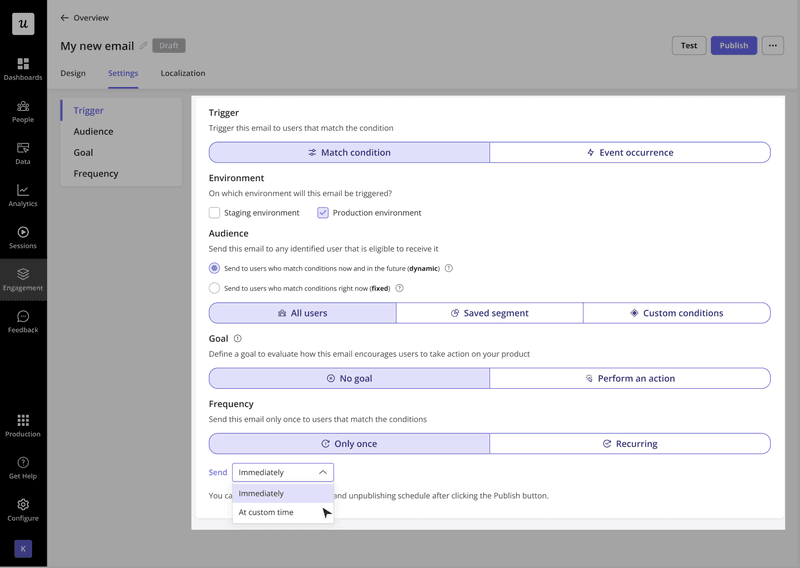Open the three-dots more options menu
Screen dimensions: 800x568
772,45
